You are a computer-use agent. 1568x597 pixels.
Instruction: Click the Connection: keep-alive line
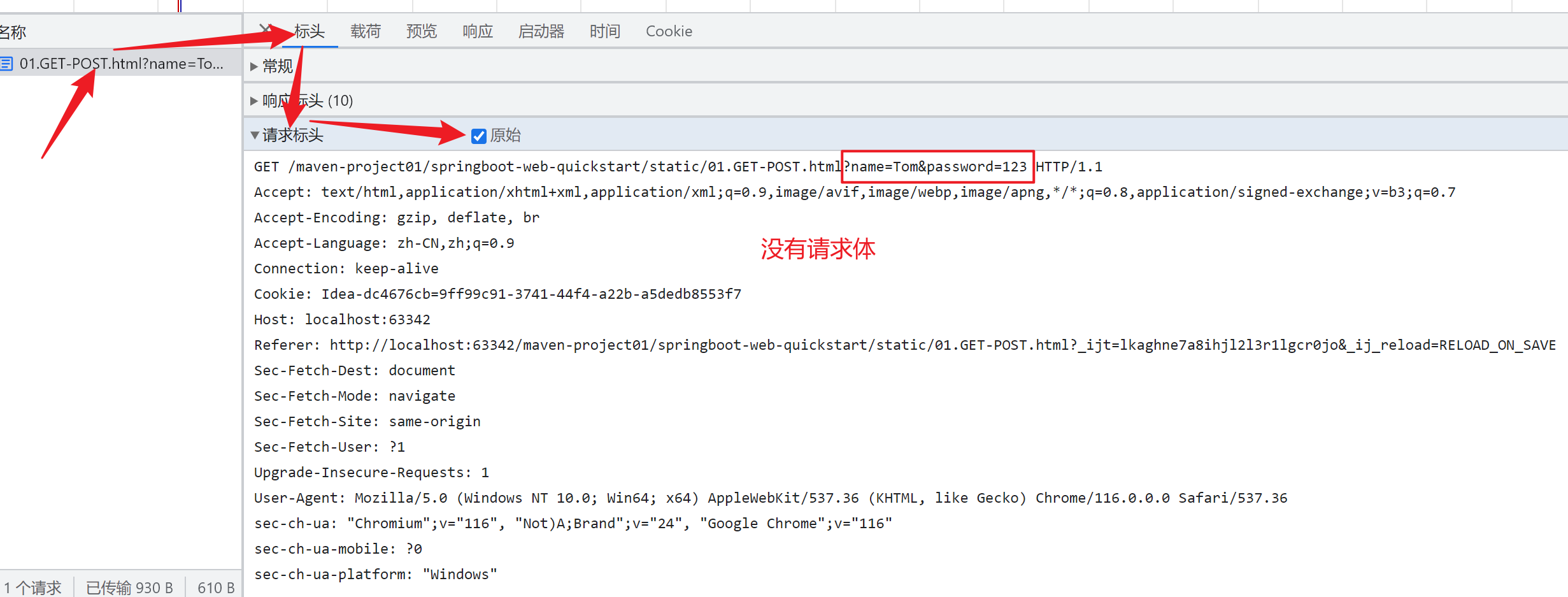(346, 268)
